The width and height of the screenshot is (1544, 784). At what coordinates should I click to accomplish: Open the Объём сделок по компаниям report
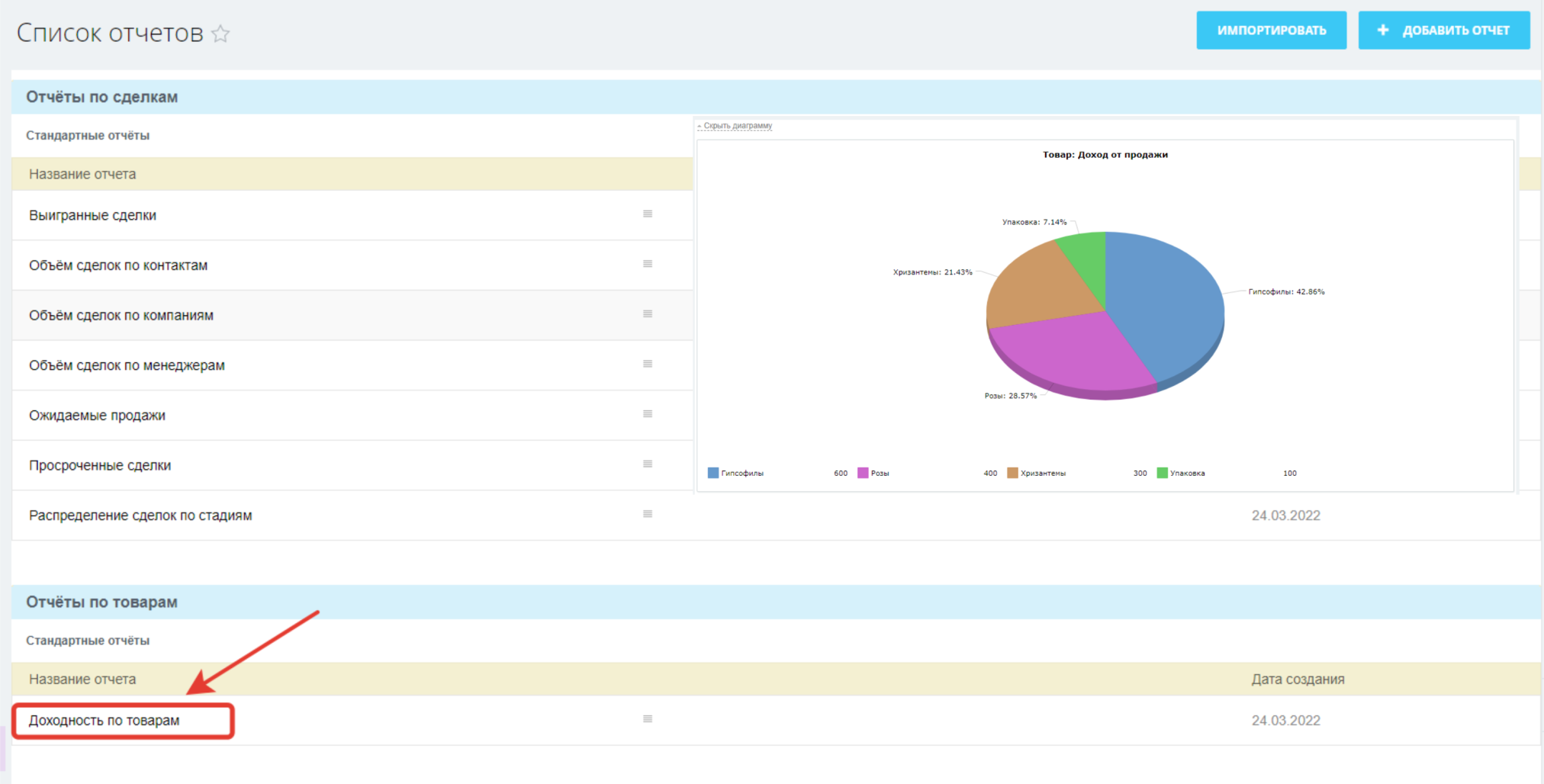[121, 316]
